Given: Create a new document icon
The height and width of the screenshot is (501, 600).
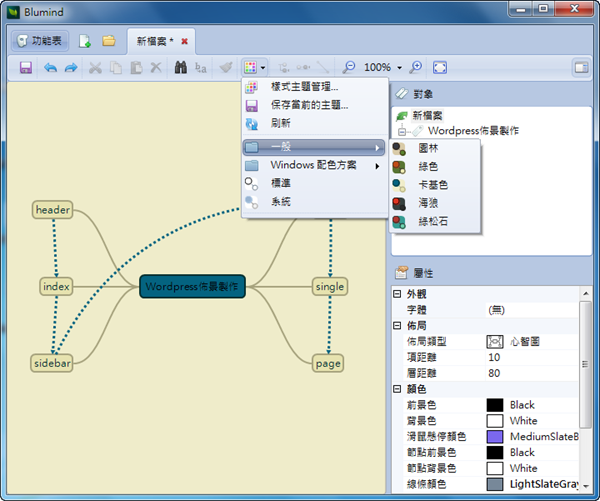Looking at the screenshot, I should pos(85,41).
